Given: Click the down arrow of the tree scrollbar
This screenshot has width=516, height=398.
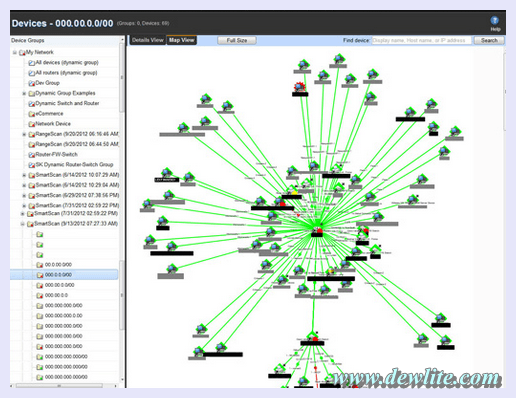Looking at the screenshot, I should (x=122, y=380).
